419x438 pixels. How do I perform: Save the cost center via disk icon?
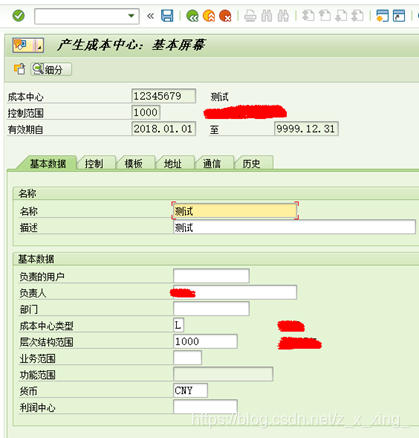pyautogui.click(x=167, y=16)
